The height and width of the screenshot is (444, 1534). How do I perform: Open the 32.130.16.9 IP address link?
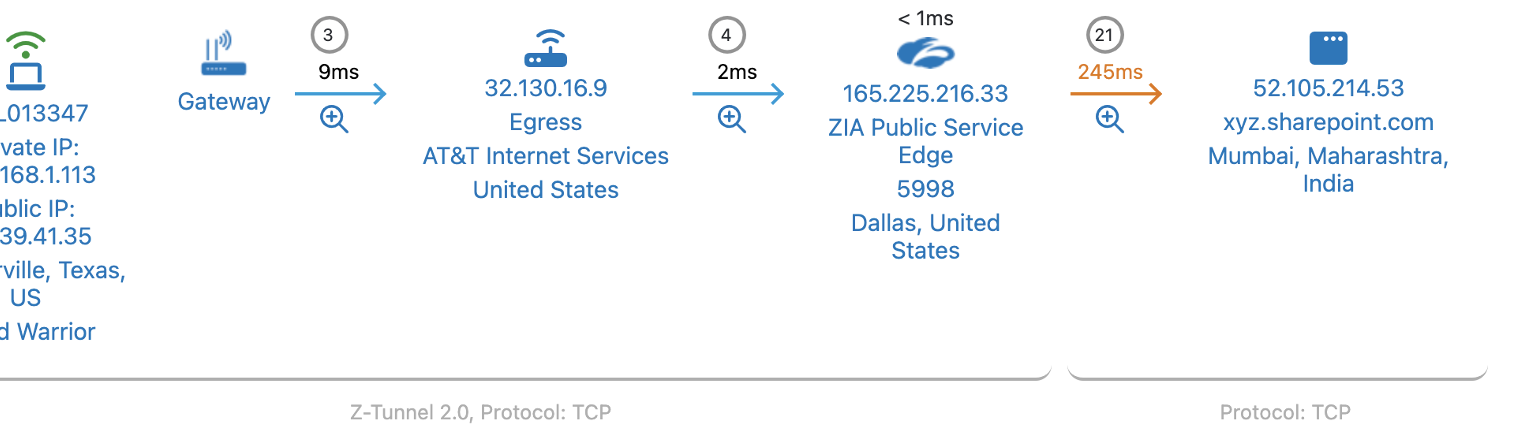(545, 88)
